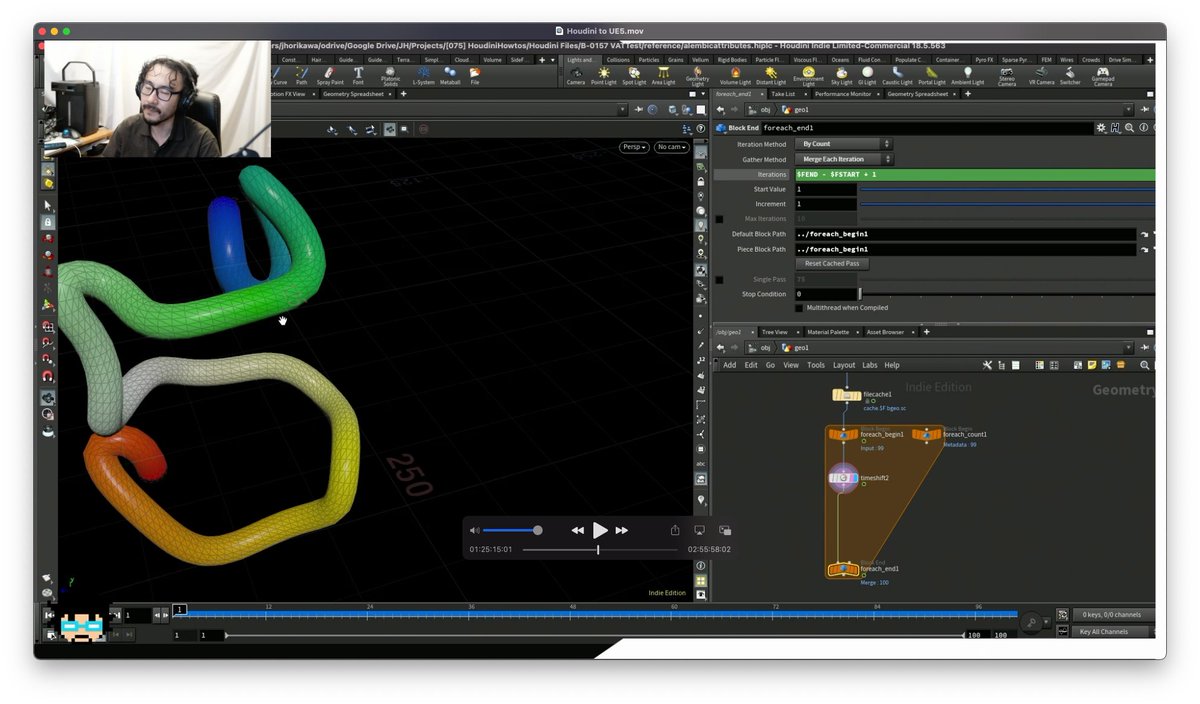Click the Reset Cached Pass button
This screenshot has height=704, width=1200.
pos(832,264)
